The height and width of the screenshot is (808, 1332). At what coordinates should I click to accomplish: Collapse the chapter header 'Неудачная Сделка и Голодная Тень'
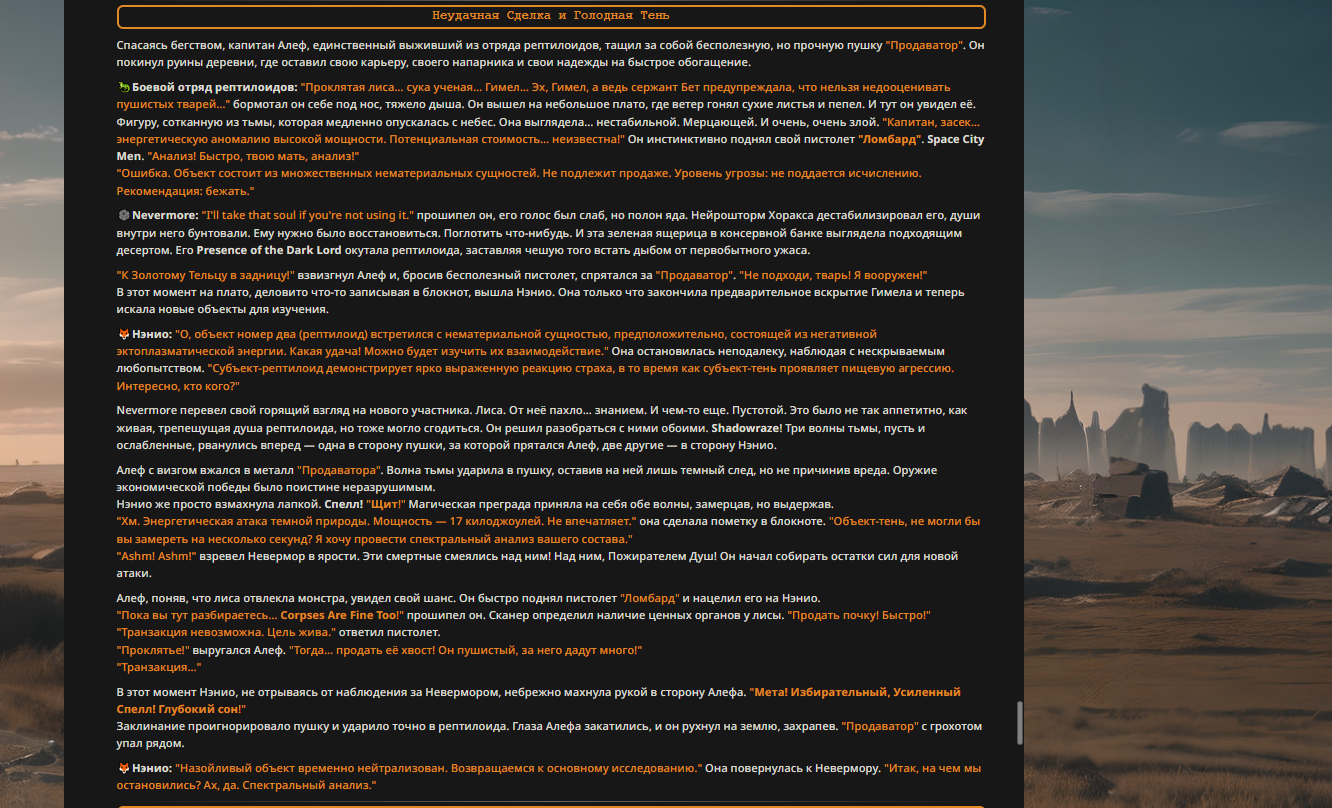tap(551, 16)
